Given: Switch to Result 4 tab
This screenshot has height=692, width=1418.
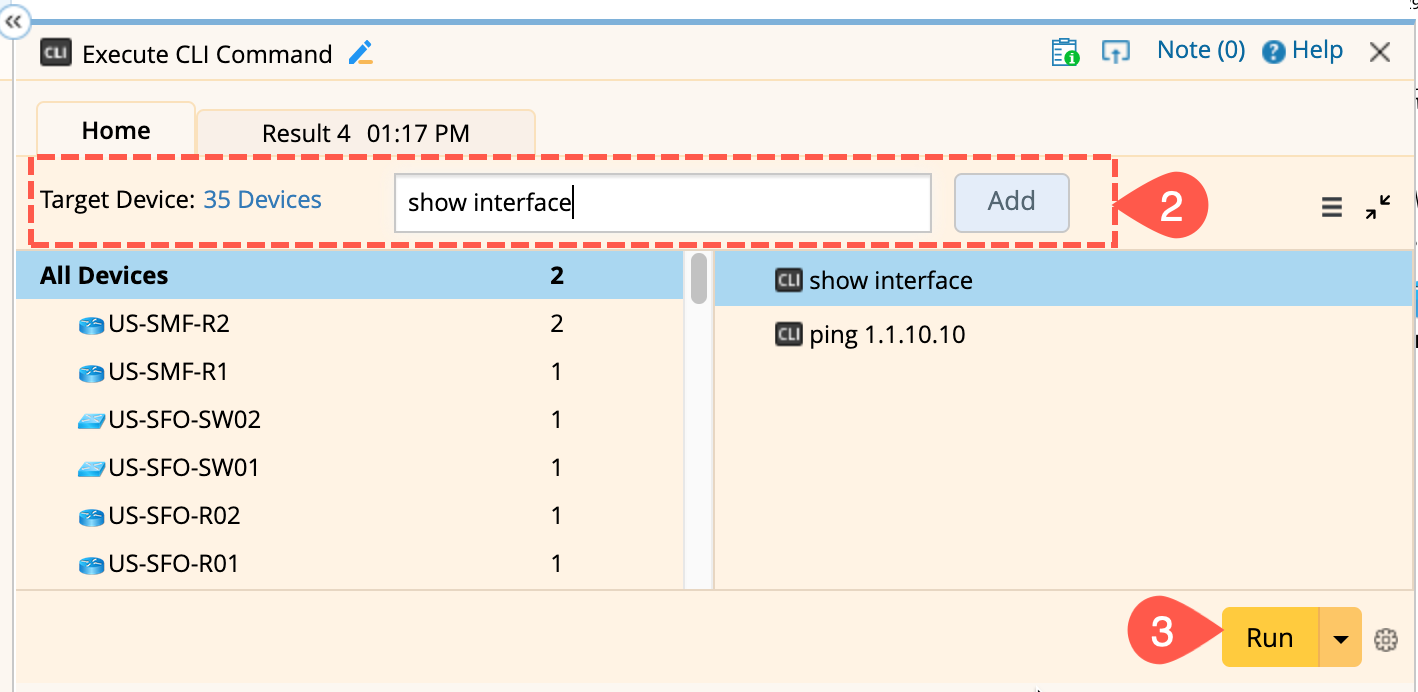Looking at the screenshot, I should point(365,133).
